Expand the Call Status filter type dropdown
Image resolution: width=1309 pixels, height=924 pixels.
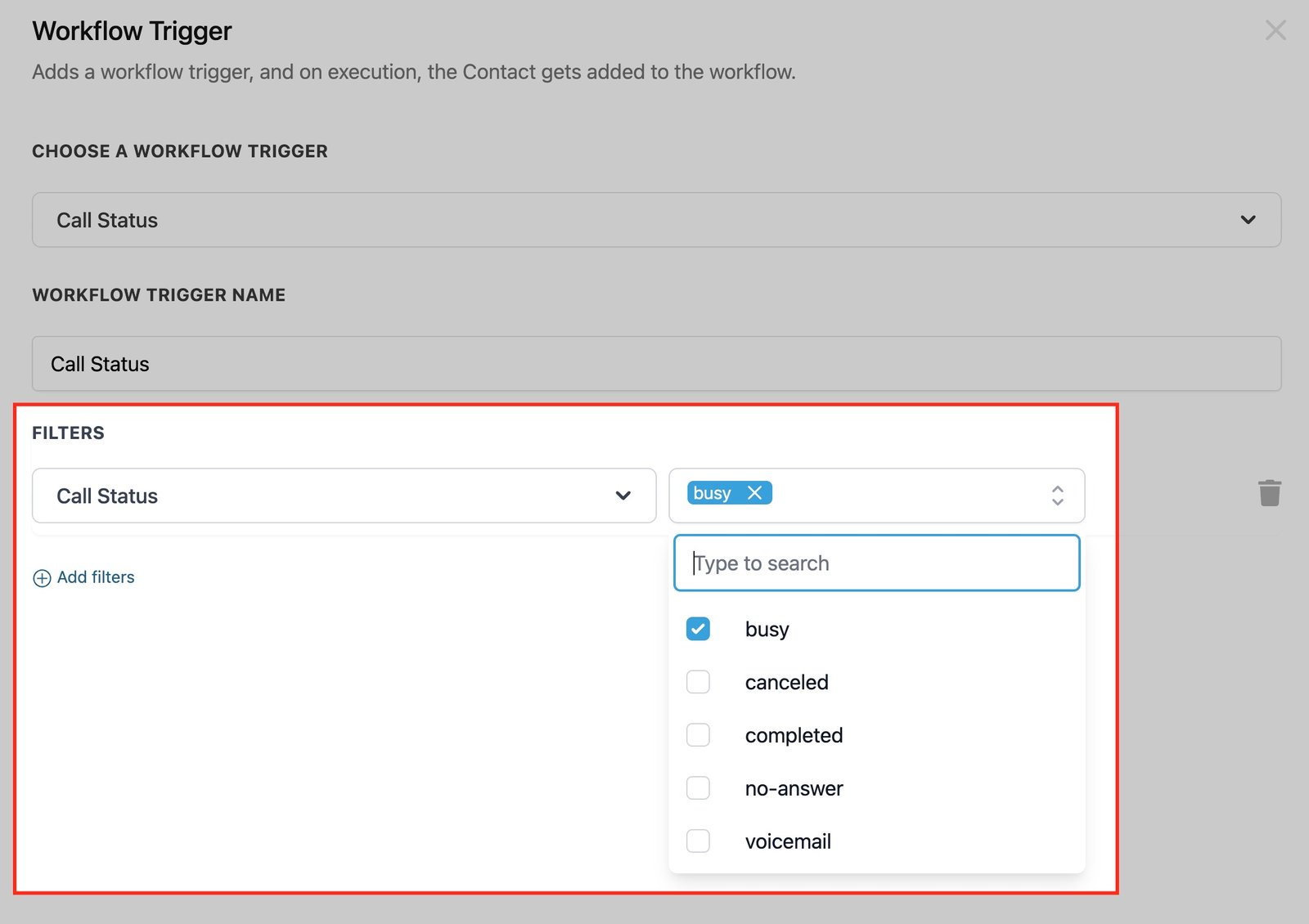(344, 496)
